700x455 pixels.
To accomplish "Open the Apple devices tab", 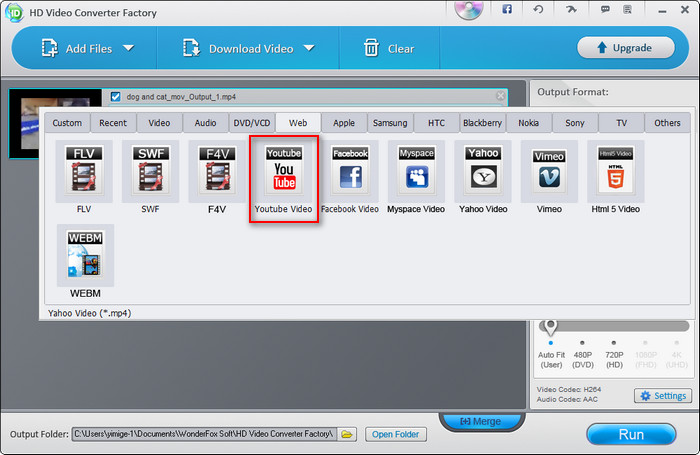I will point(344,123).
